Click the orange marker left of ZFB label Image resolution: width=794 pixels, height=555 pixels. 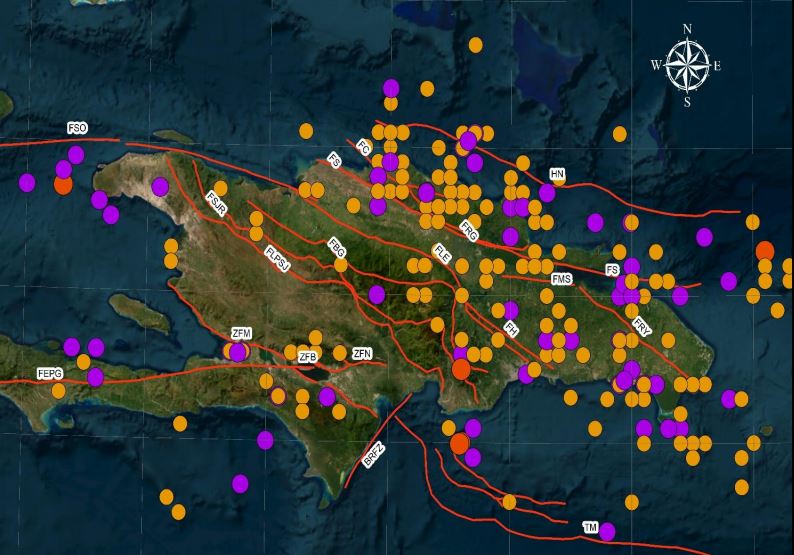pos(292,353)
